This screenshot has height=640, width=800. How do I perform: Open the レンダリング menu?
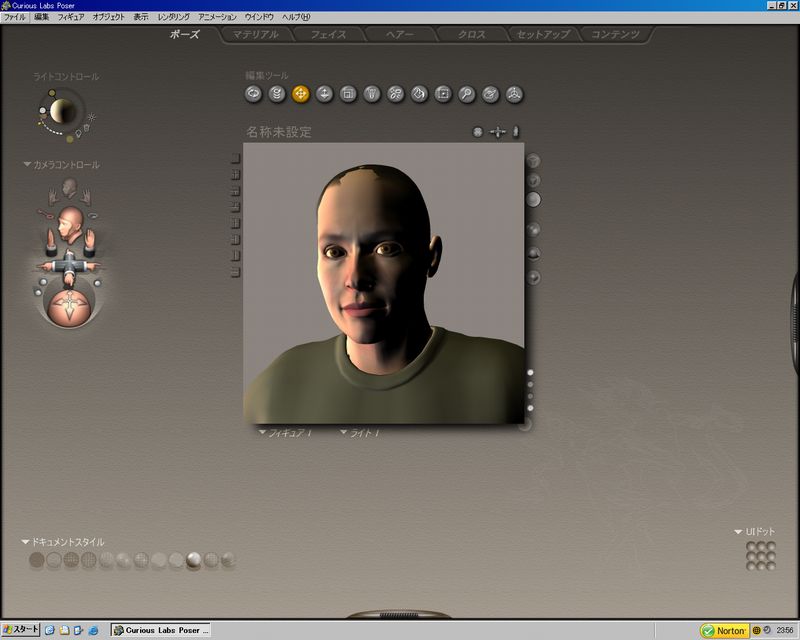(x=173, y=17)
